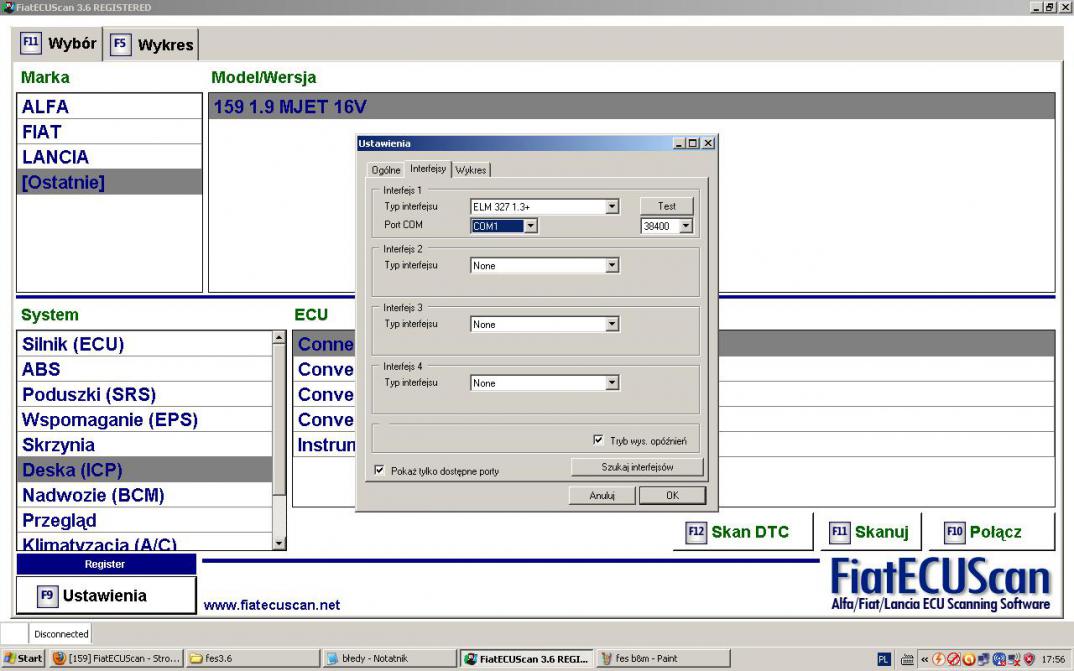Select Wspomaganie (EPS) in System list
1074x671 pixels.
click(145, 420)
